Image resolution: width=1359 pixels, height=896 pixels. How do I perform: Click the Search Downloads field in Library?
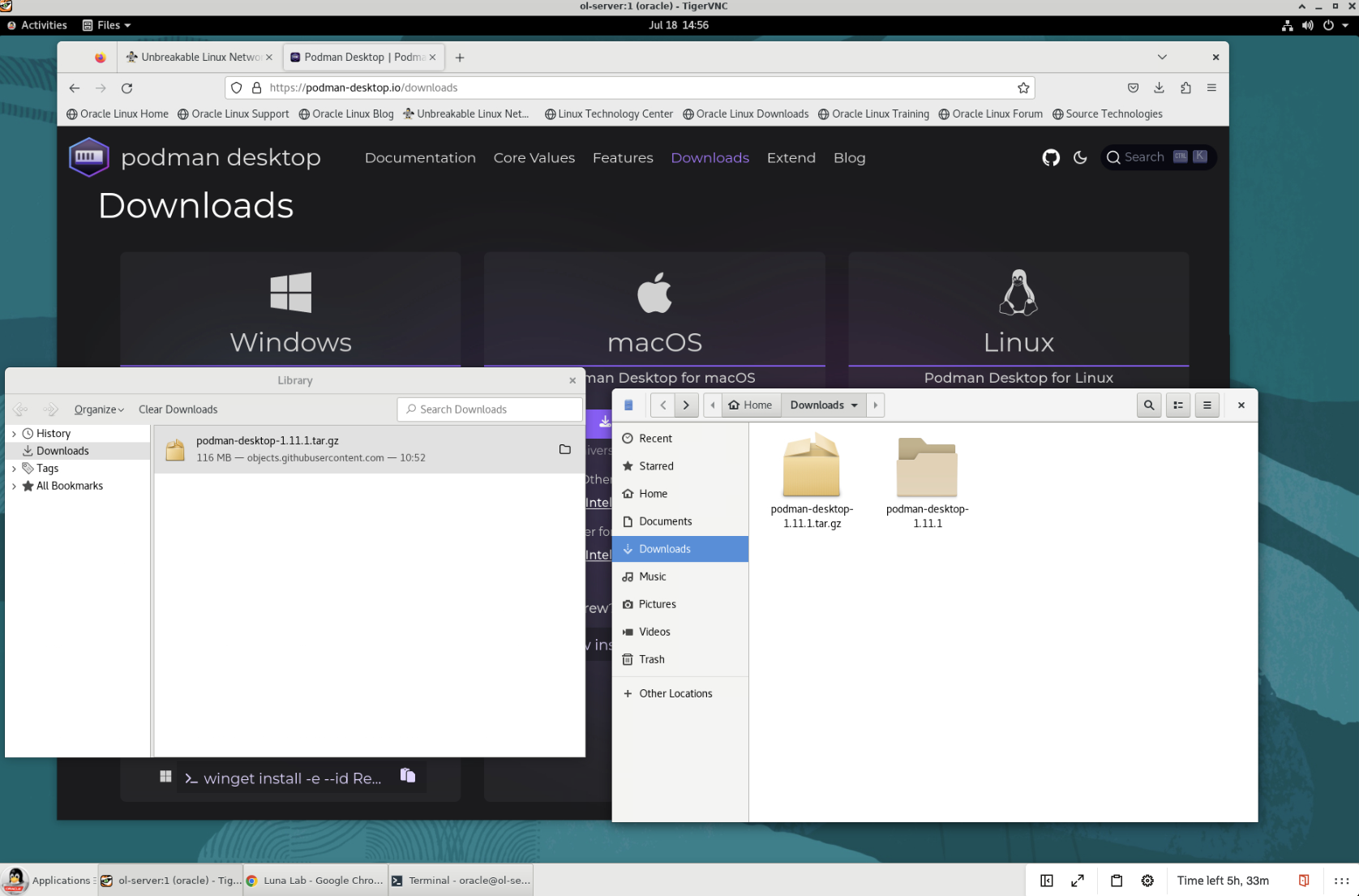(x=490, y=409)
